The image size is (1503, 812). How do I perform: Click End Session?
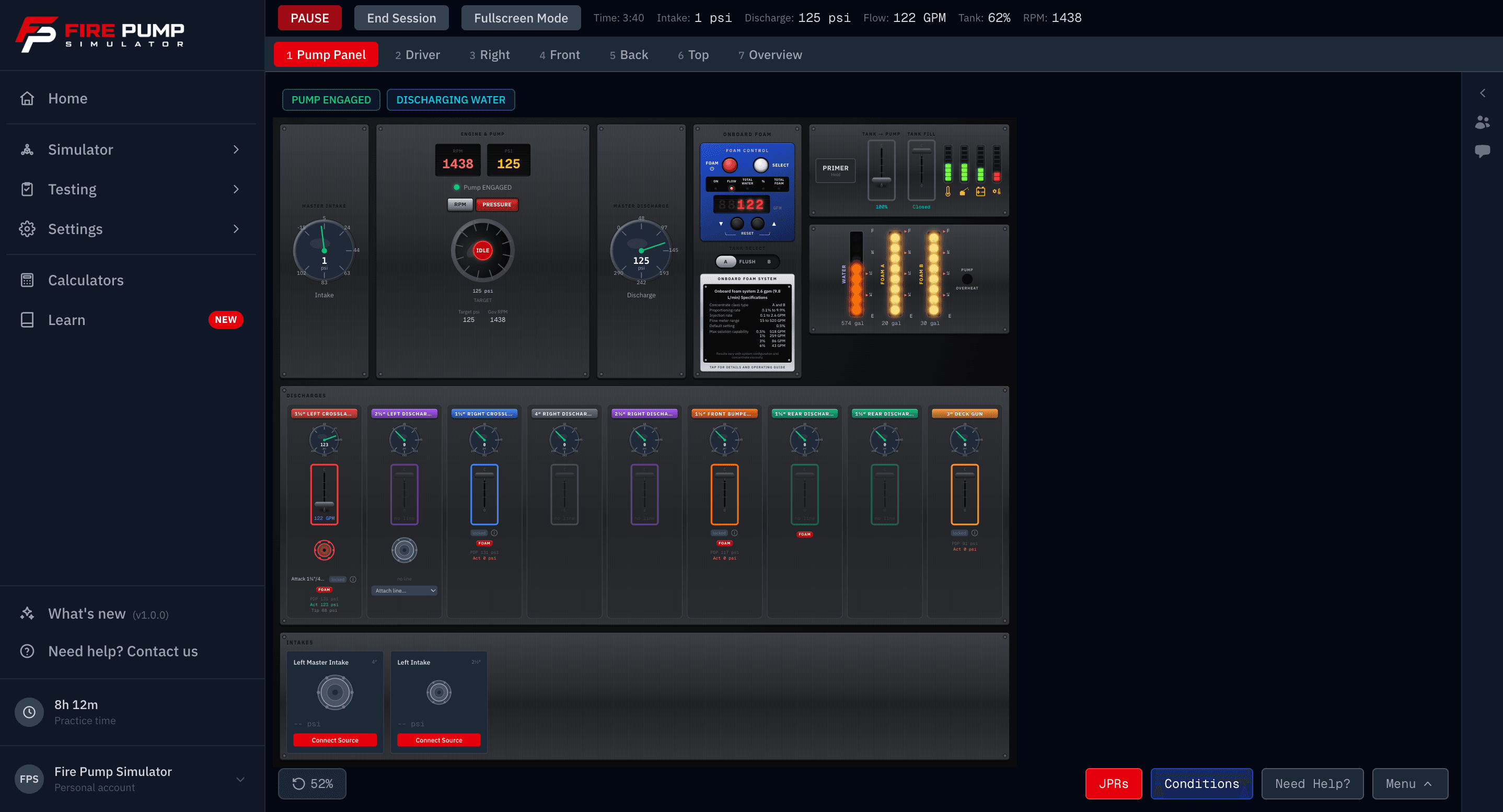click(x=401, y=17)
